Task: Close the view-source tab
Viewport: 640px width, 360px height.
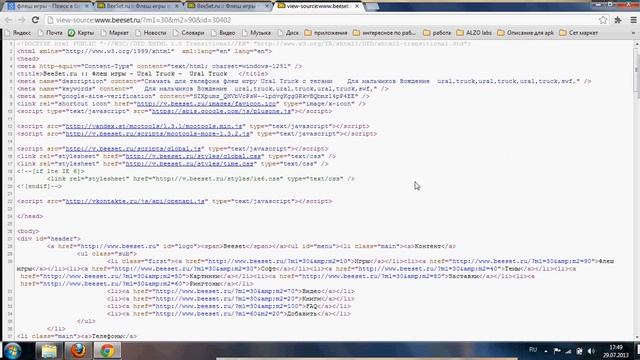Action: click(x=357, y=6)
